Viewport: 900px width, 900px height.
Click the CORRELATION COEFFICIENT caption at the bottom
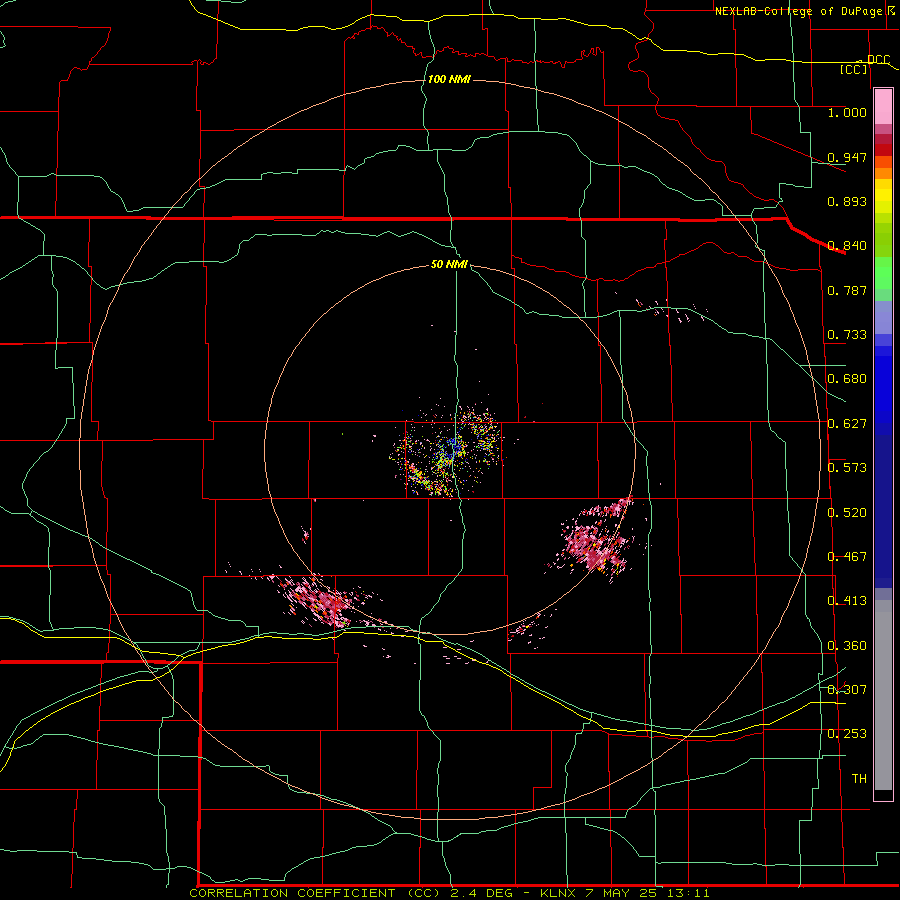coord(449,893)
